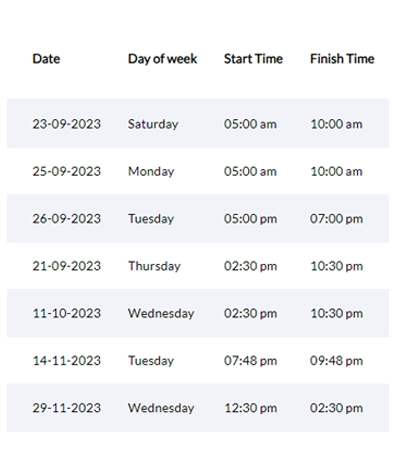Select the Saturday cell
Screen dimensions: 400x457
click(x=153, y=124)
